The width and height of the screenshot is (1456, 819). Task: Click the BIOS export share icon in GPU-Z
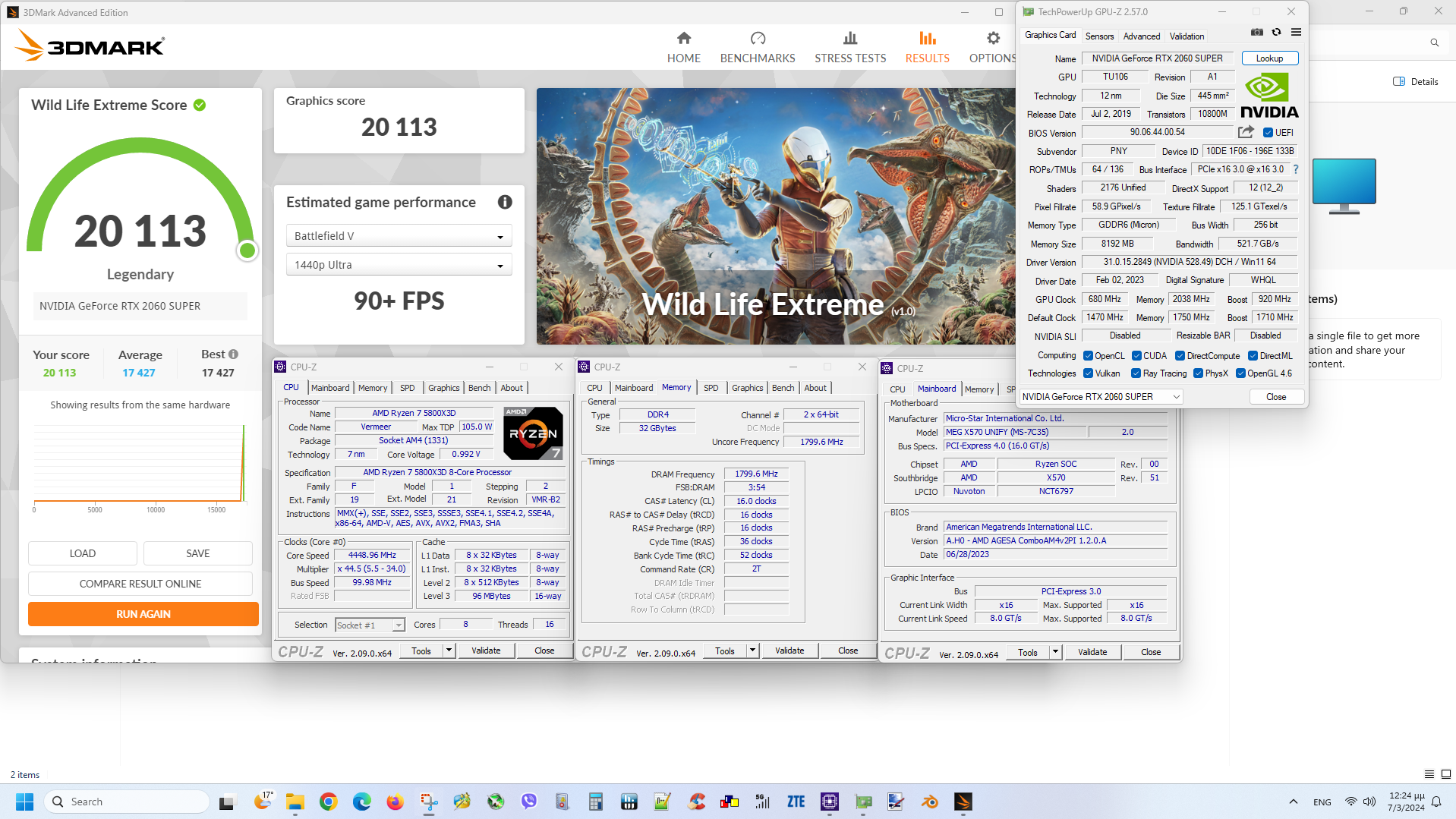(1246, 132)
